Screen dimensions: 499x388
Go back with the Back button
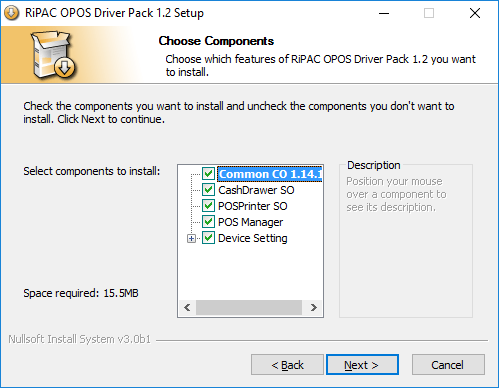click(x=287, y=365)
